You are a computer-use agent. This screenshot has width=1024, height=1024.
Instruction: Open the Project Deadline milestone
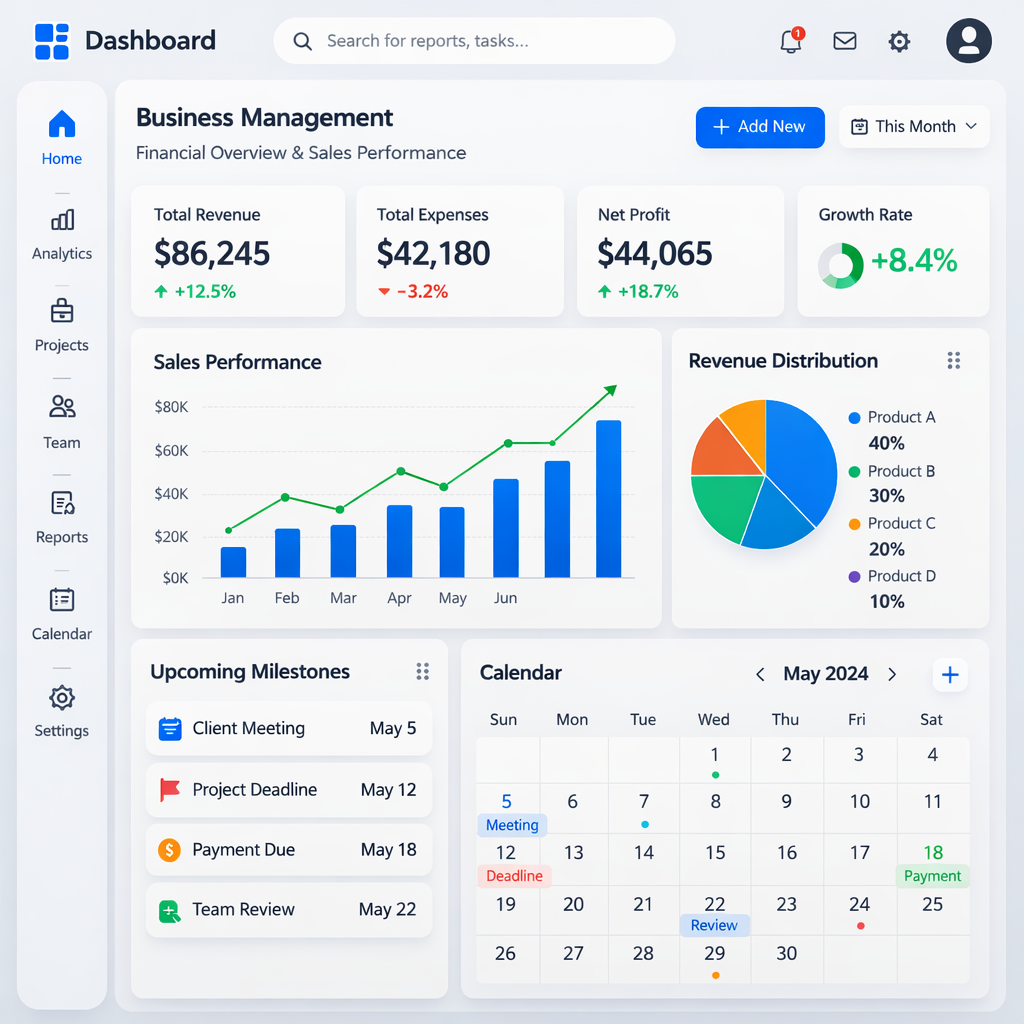289,790
